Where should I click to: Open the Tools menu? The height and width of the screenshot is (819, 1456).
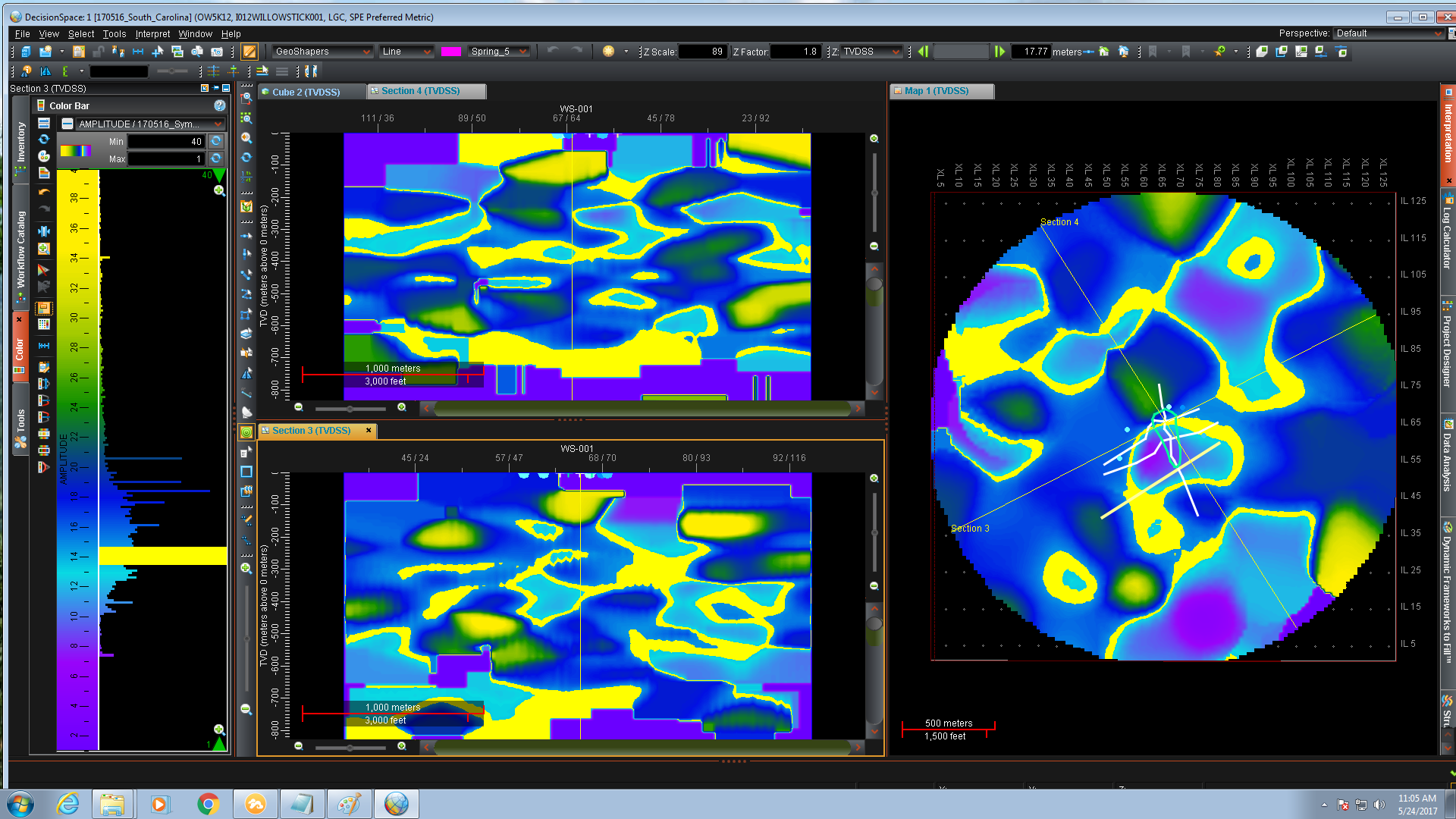point(115,34)
